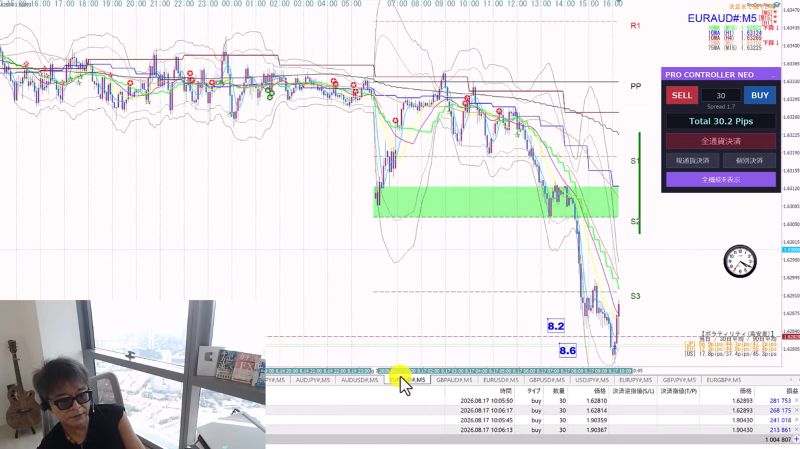Viewport: 800px width, 449px height.
Task: Click the red SELL button
Action: click(682, 95)
